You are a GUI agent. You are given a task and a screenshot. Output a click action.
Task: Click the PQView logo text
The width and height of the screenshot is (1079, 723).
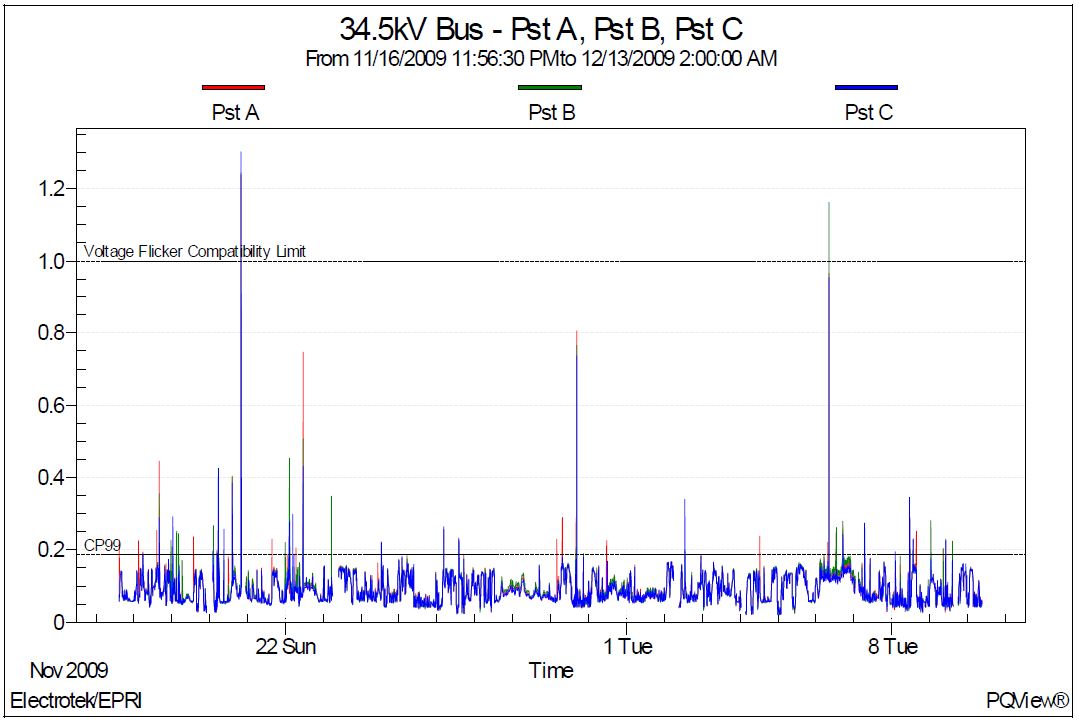pos(1027,701)
